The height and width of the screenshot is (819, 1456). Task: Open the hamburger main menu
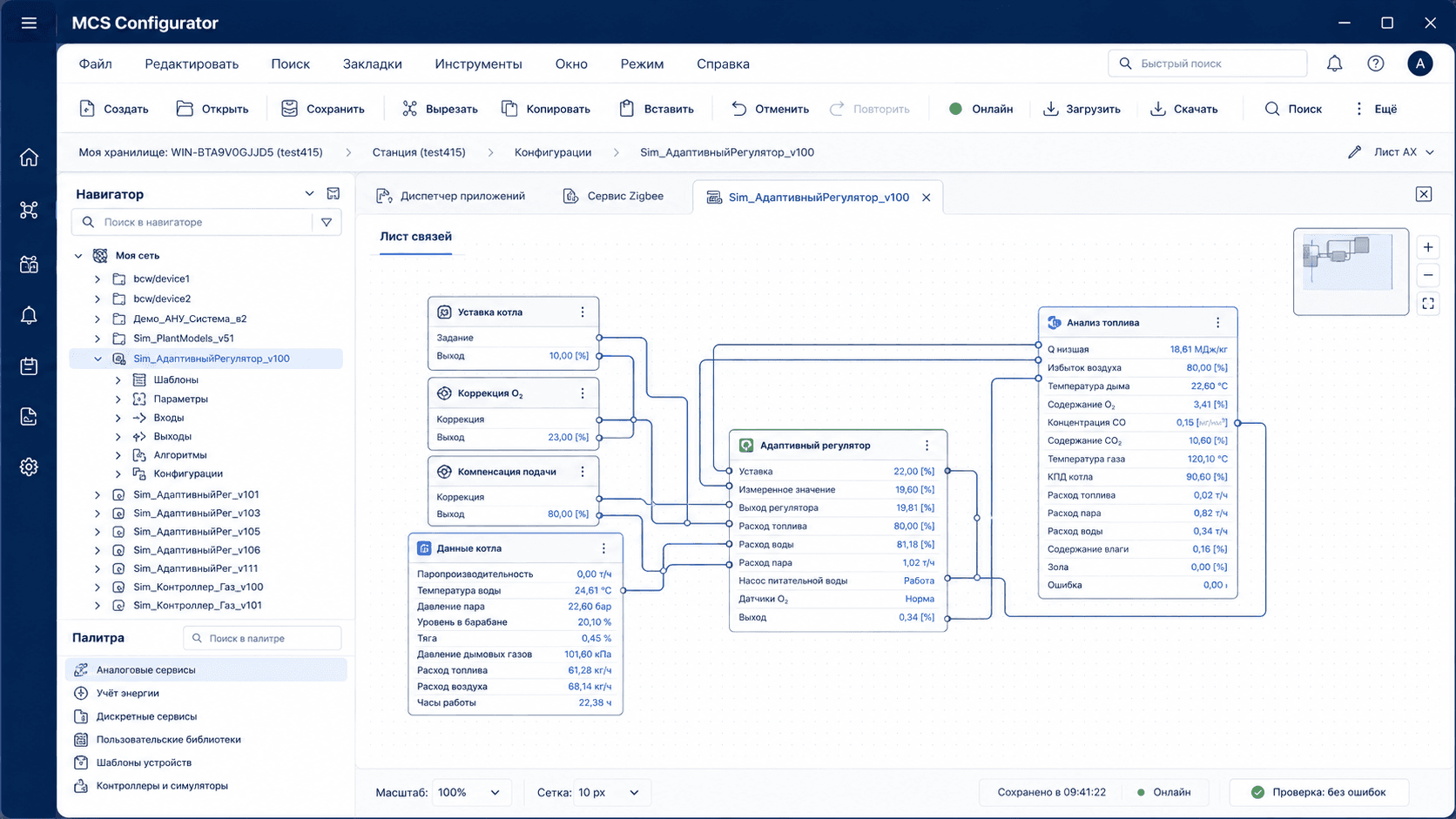29,23
